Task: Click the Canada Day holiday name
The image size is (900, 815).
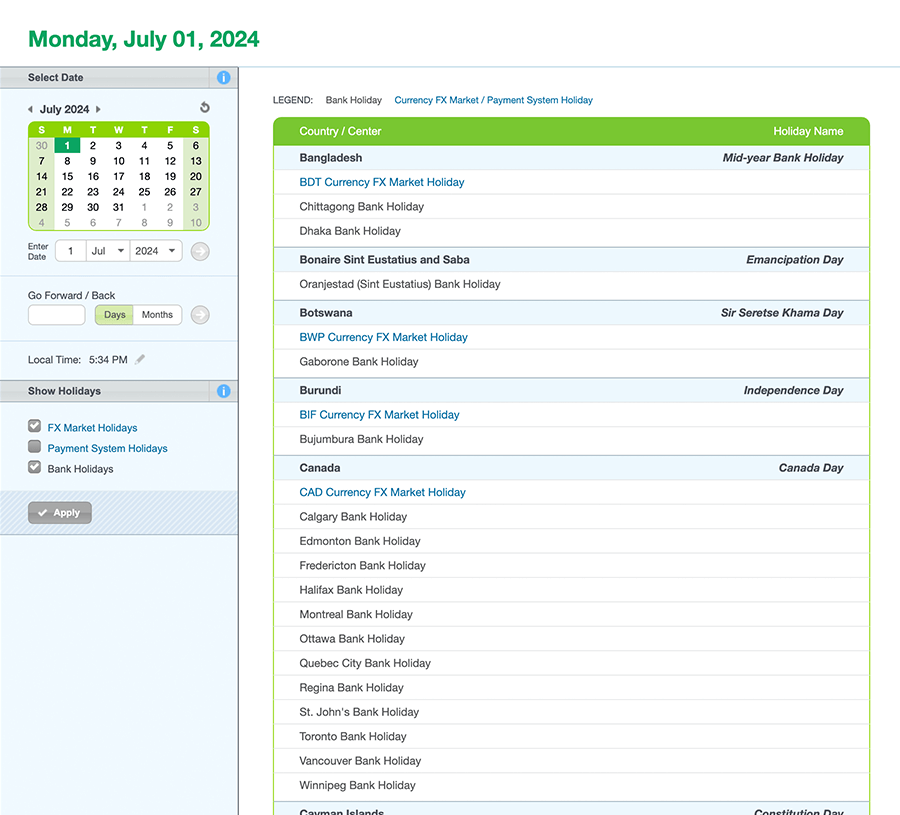Action: 811,468
